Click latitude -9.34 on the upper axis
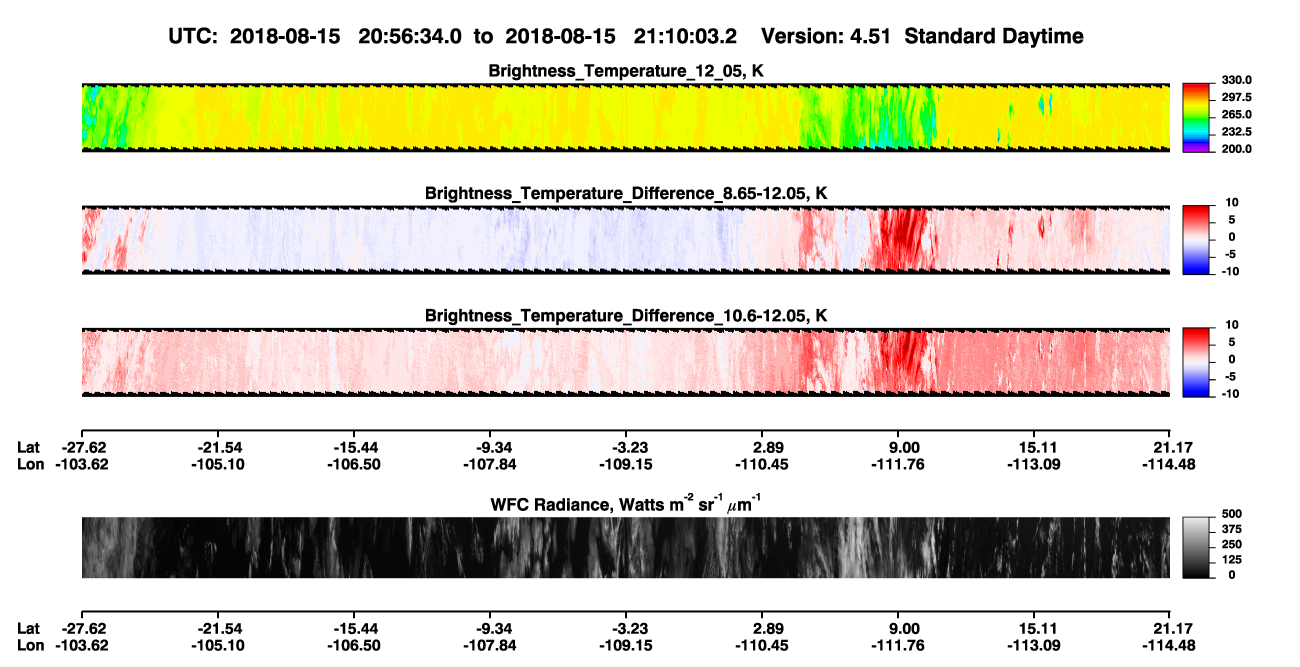 coord(490,448)
